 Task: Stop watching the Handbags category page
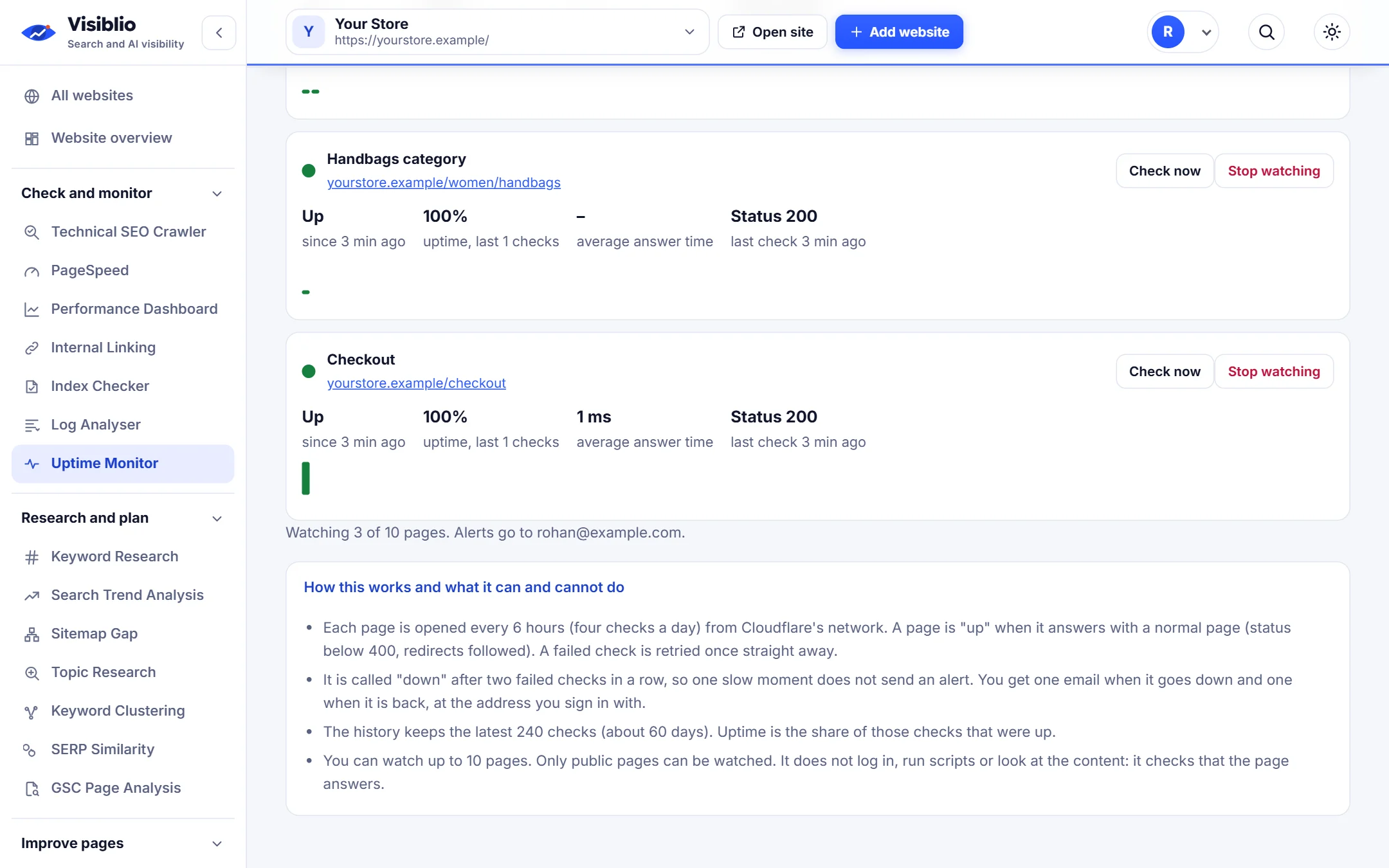pos(1274,171)
